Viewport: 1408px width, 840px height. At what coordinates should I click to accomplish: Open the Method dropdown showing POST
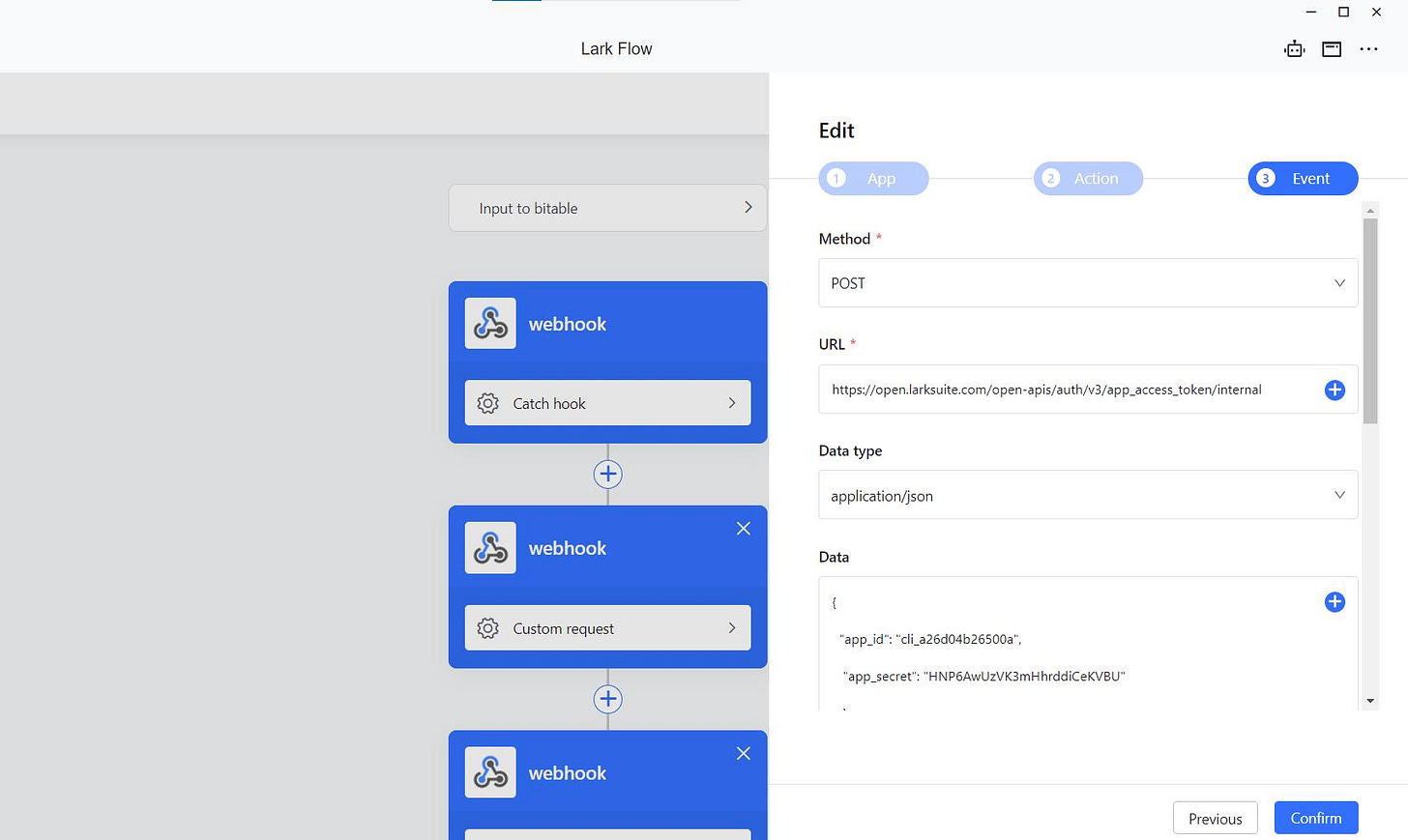1088,283
